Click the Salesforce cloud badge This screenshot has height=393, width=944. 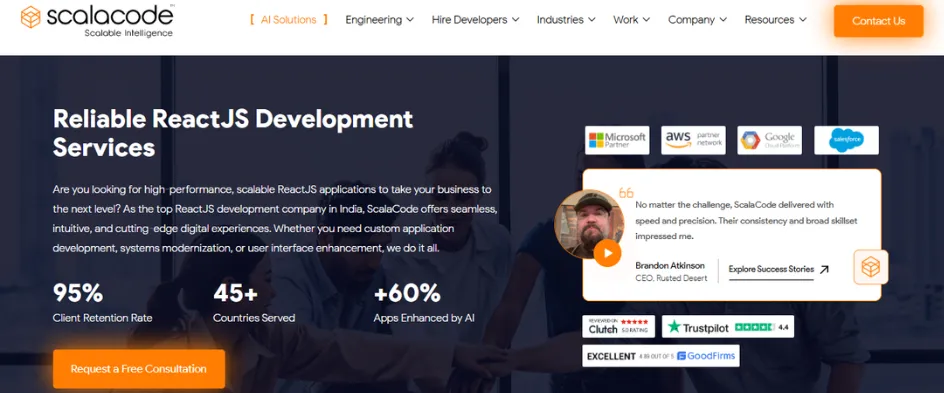pyautogui.click(x=846, y=140)
